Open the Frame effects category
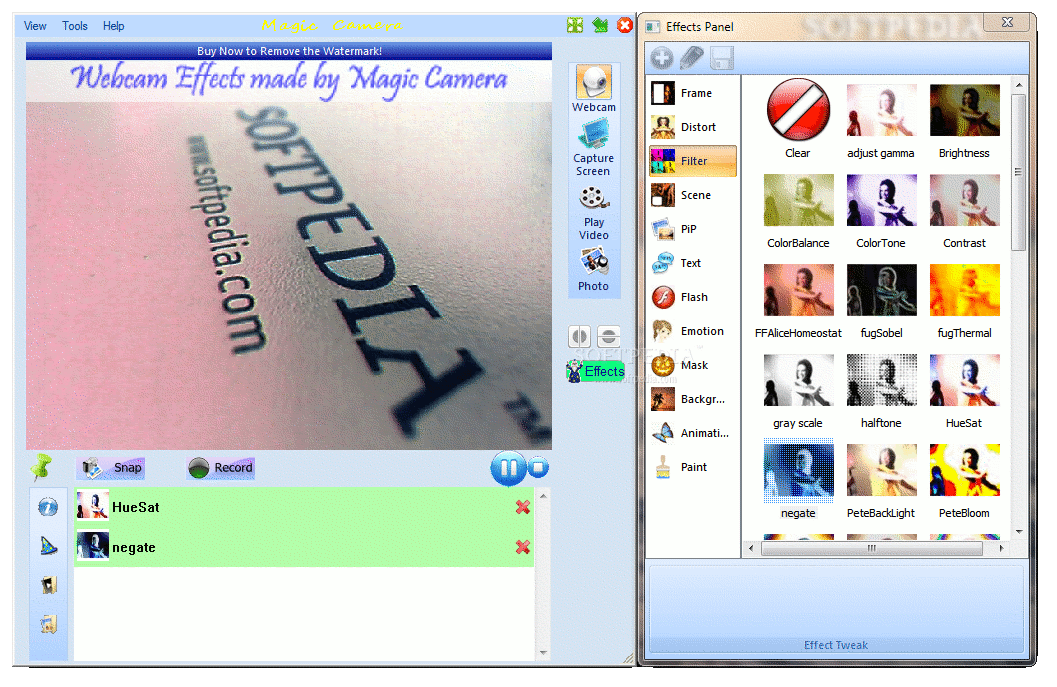This screenshot has width=1057, height=687. pos(692,93)
